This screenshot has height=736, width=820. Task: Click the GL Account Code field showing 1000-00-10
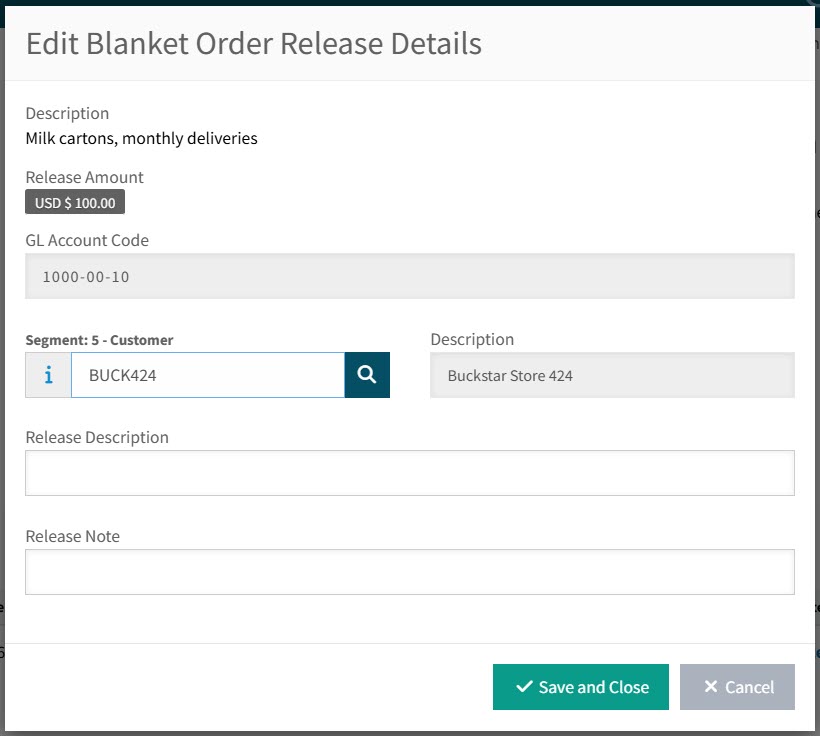pos(410,275)
